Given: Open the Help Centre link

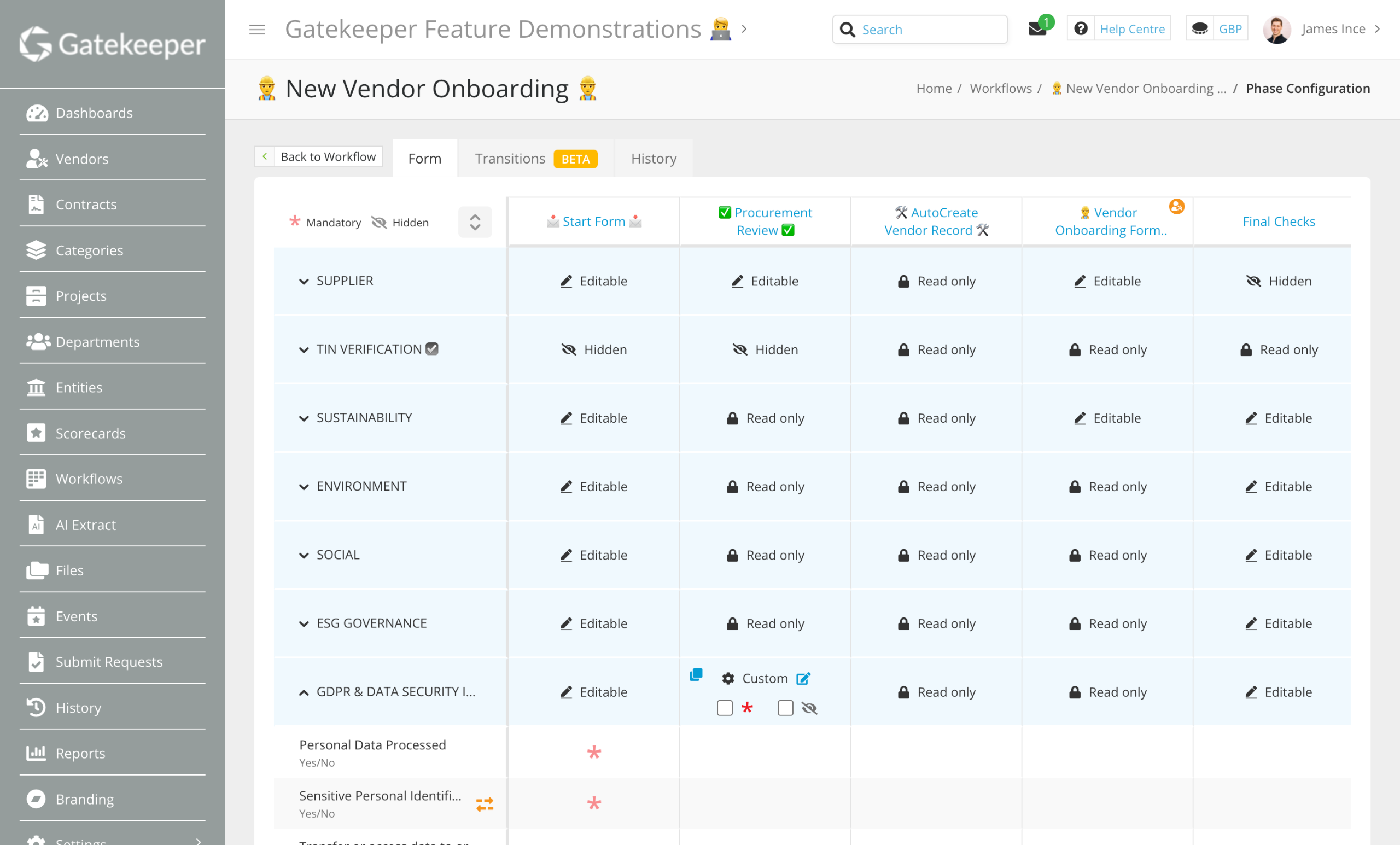Looking at the screenshot, I should click(x=1131, y=29).
